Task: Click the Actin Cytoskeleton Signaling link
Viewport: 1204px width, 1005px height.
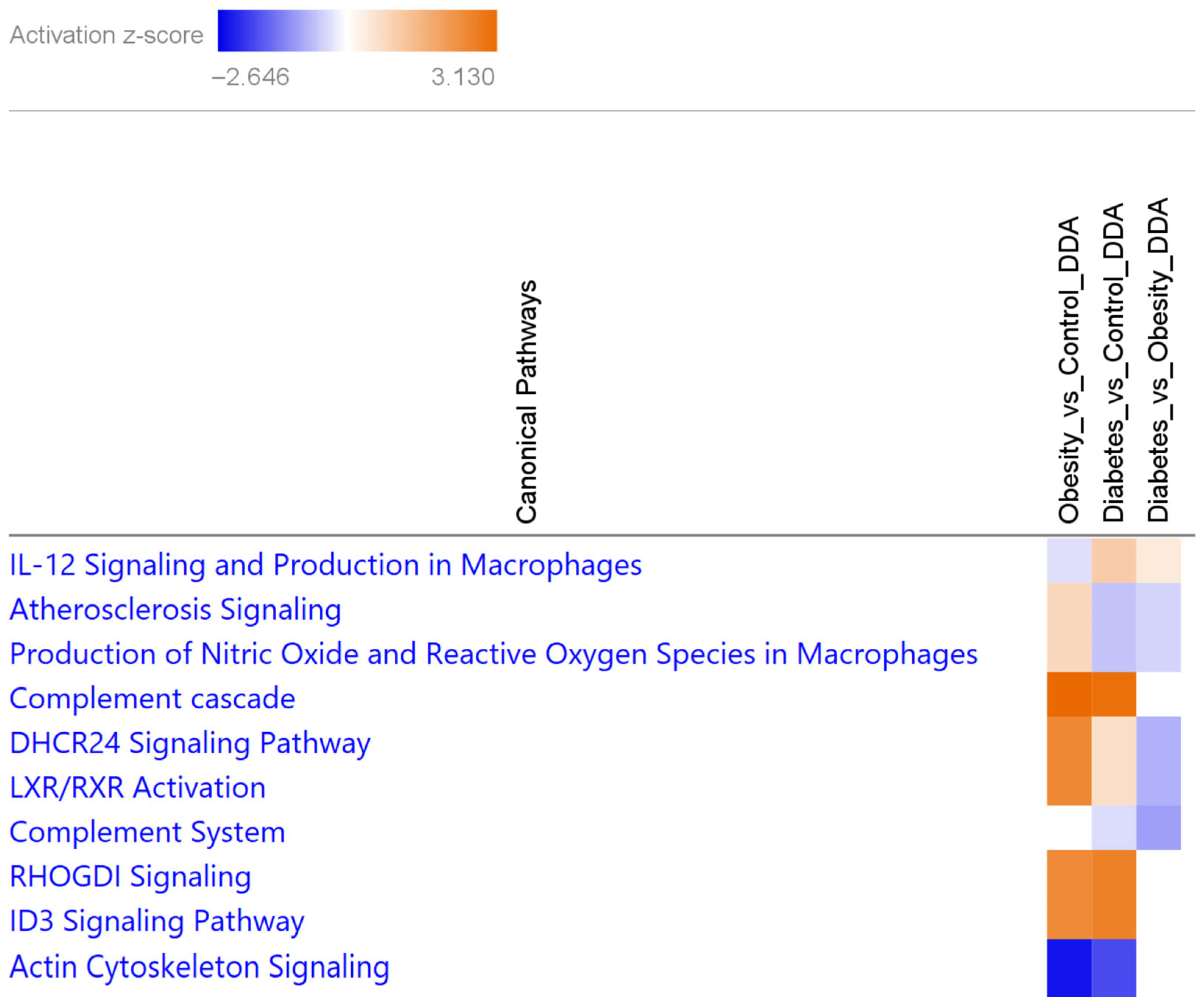Action: point(199,967)
